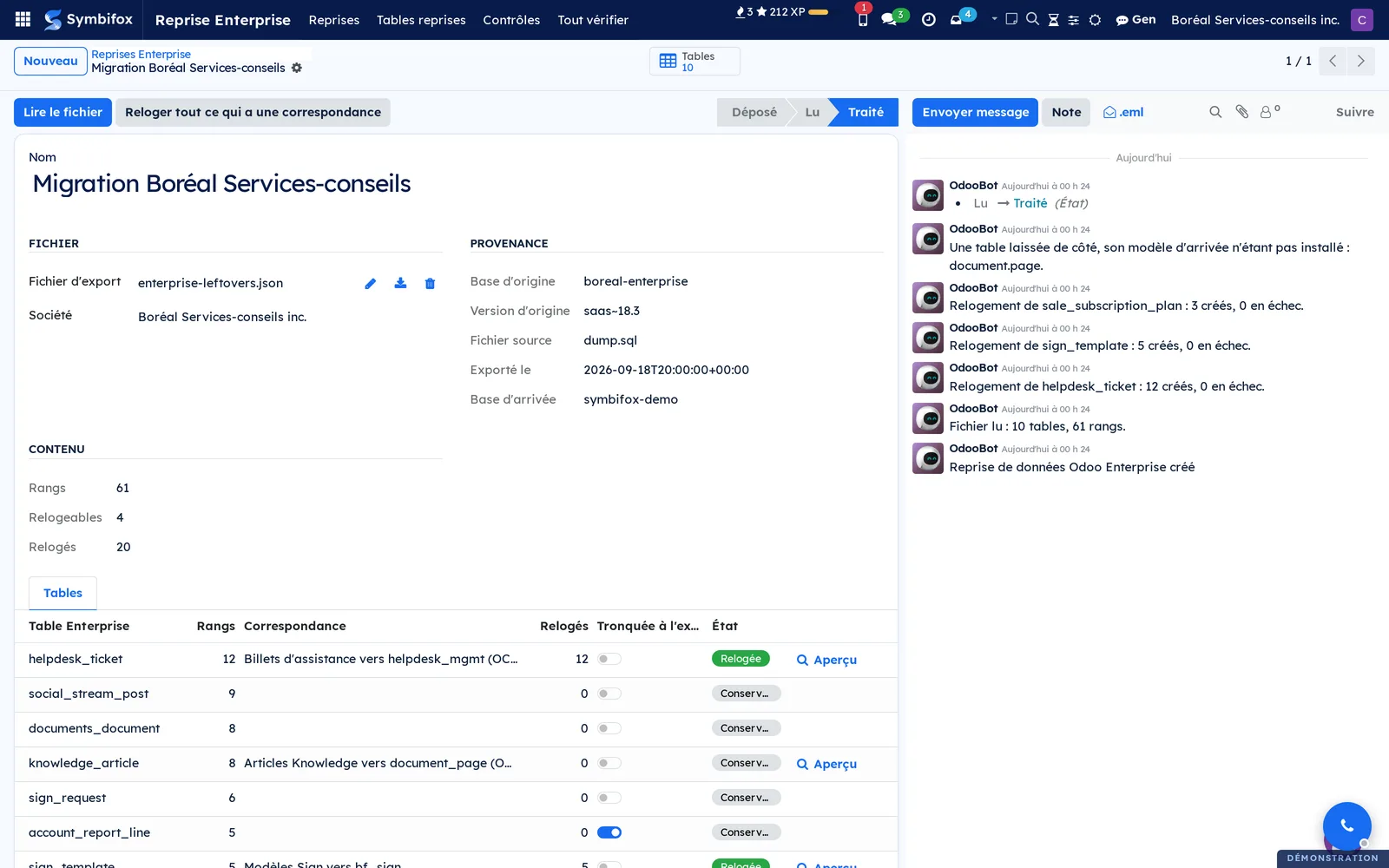Image resolution: width=1389 pixels, height=868 pixels.
Task: Click the Traité link in OdooBot message
Action: tap(1030, 203)
